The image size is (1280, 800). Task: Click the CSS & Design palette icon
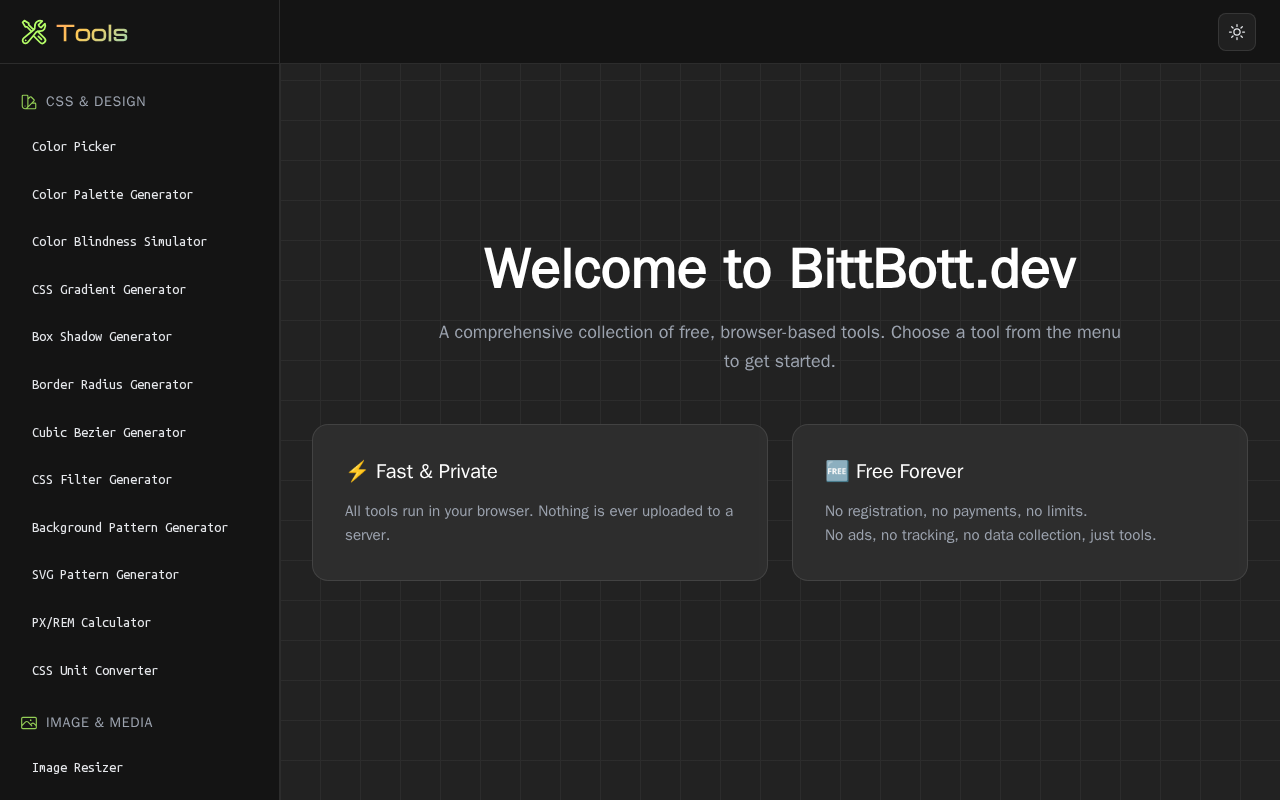[x=29, y=102]
